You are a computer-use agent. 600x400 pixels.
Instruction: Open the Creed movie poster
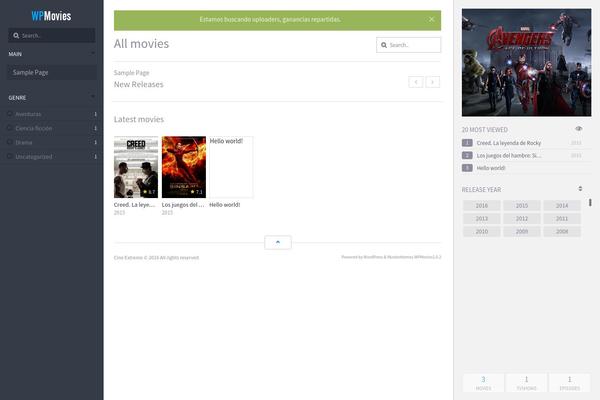[x=136, y=167]
